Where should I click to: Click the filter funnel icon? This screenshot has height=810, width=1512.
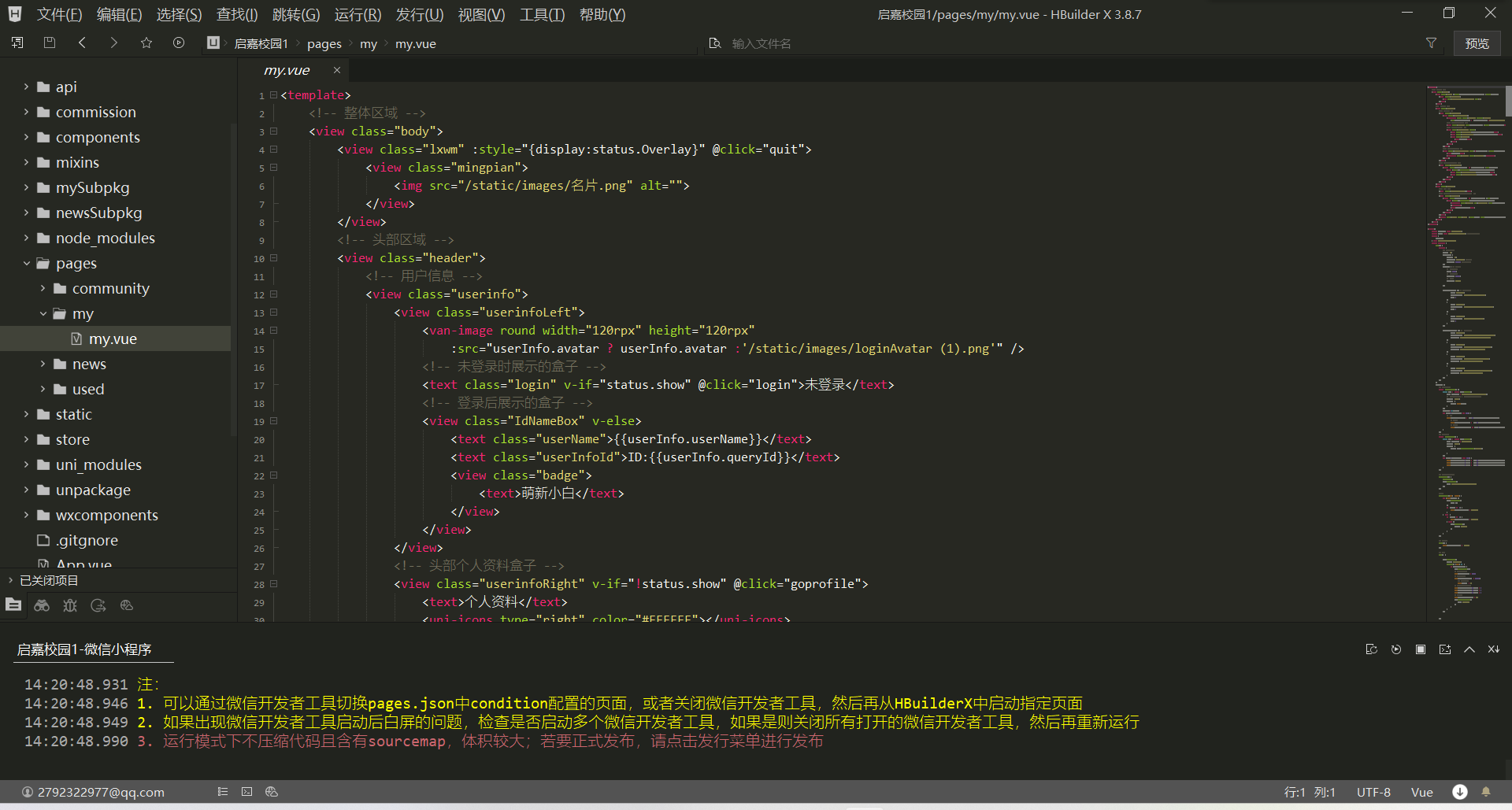click(x=1431, y=43)
